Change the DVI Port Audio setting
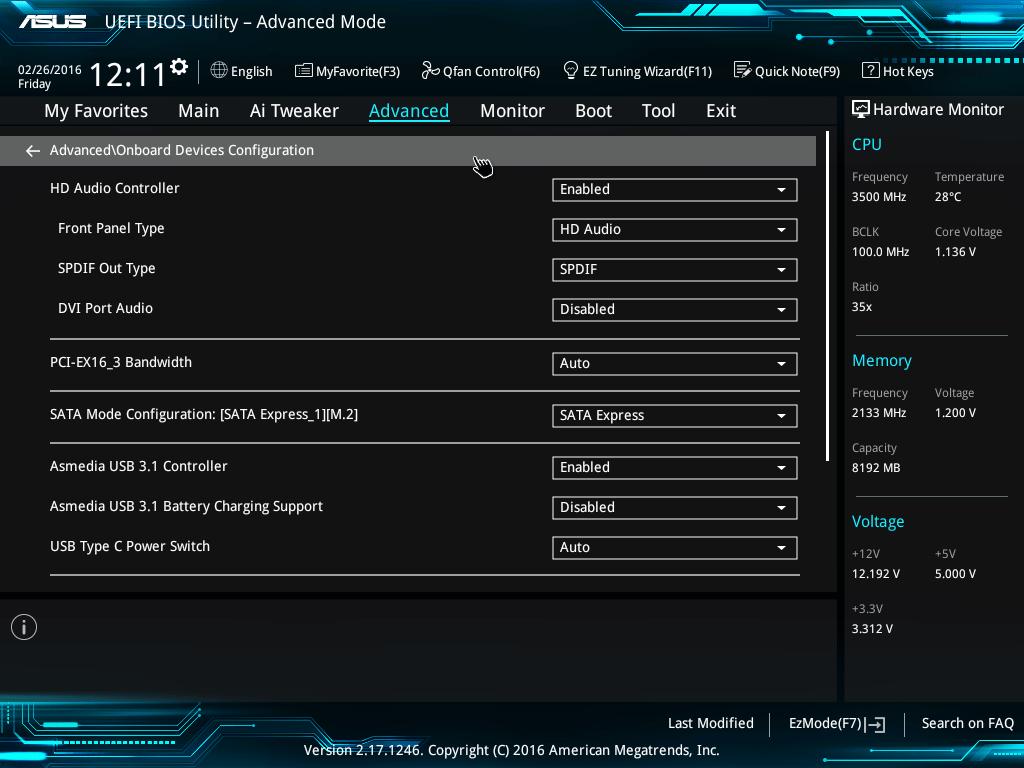 pos(674,309)
